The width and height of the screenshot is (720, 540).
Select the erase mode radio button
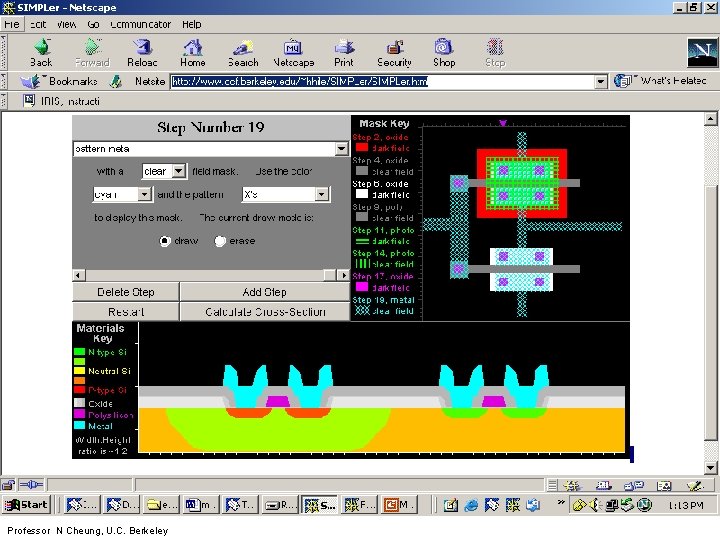[x=220, y=241]
